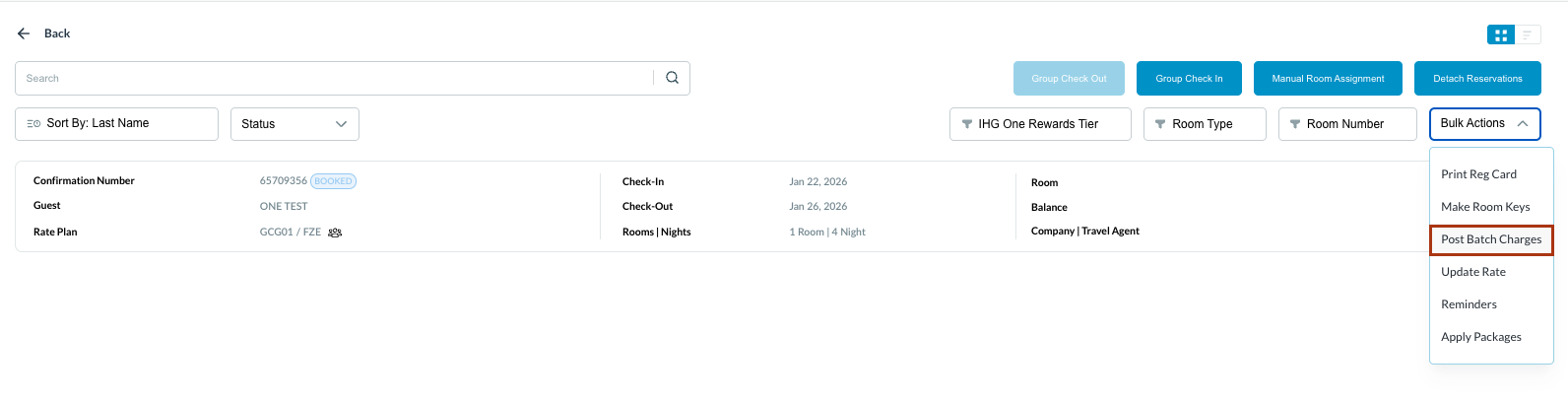Filter by IHG One Rewards Tier

1039,124
